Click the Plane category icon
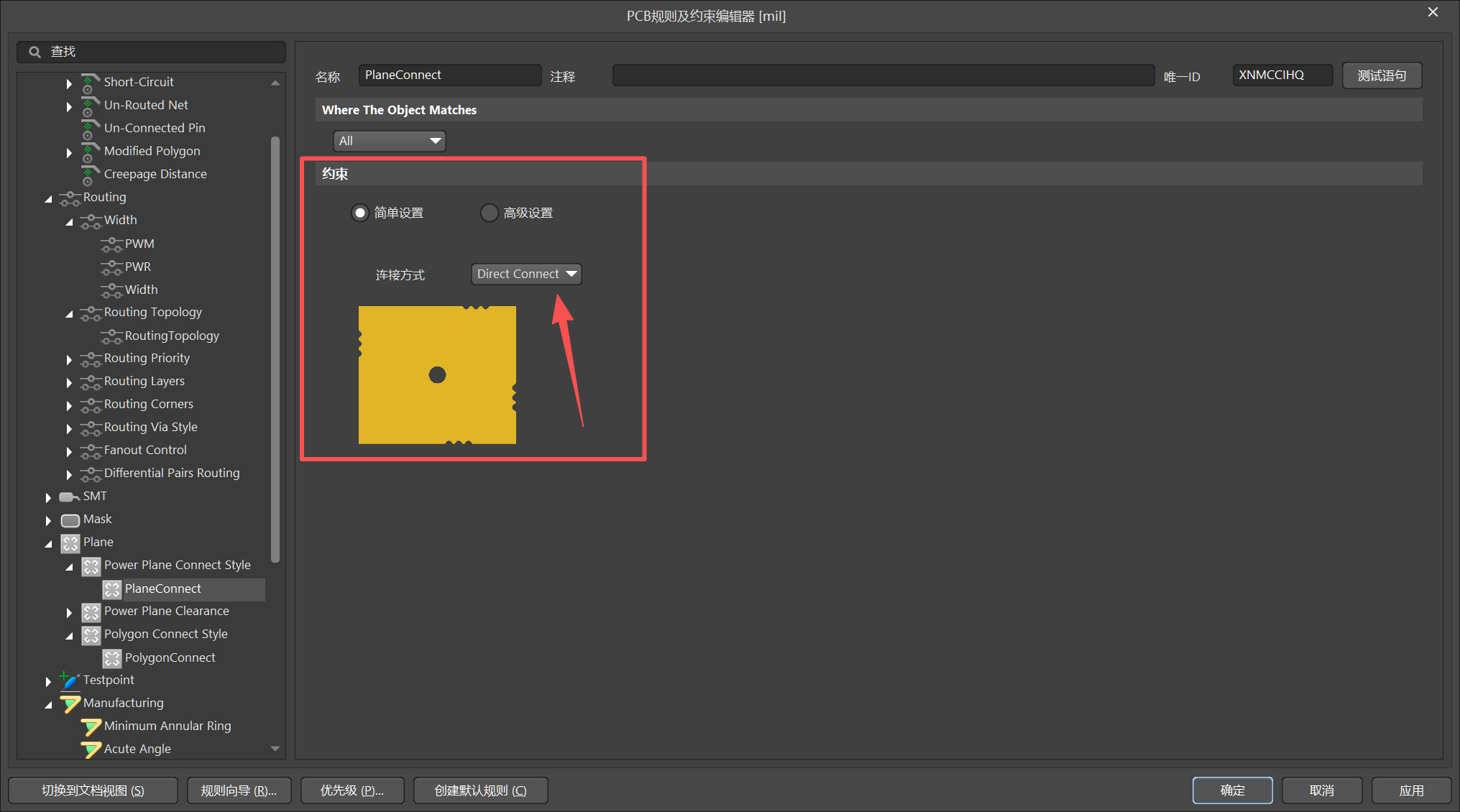The image size is (1460, 812). (x=70, y=543)
